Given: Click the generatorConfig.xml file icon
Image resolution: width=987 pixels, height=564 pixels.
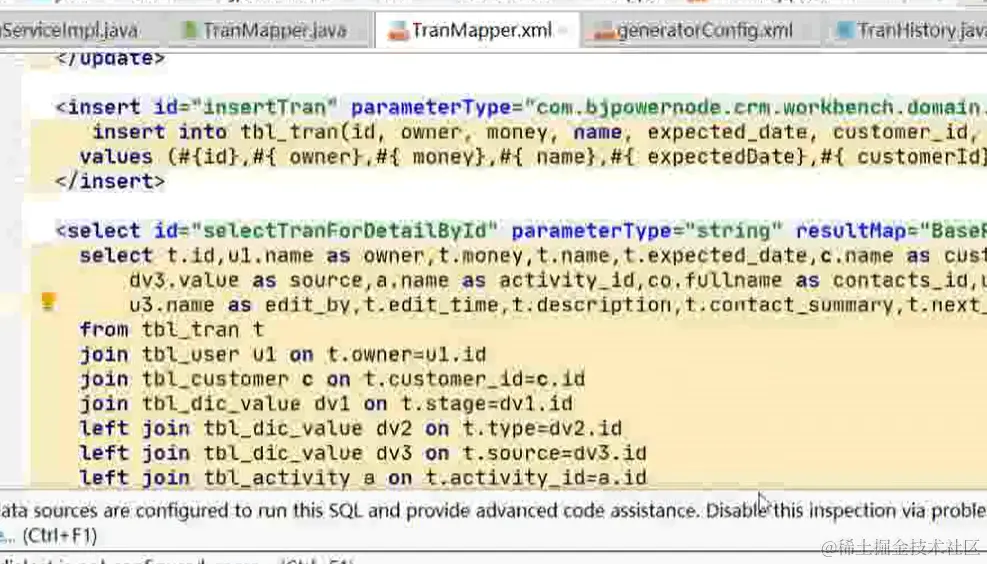Looking at the screenshot, I should tap(604, 31).
